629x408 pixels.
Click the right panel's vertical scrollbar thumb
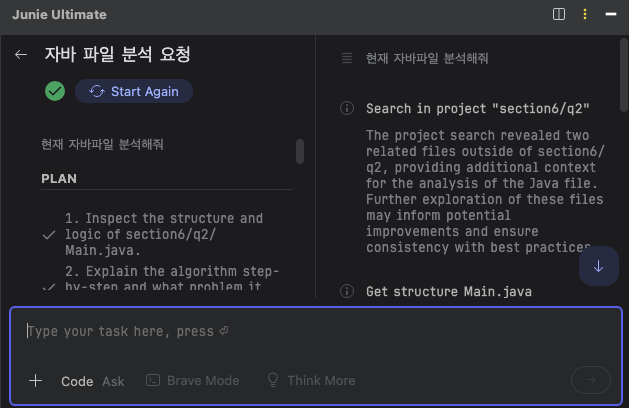[624, 75]
